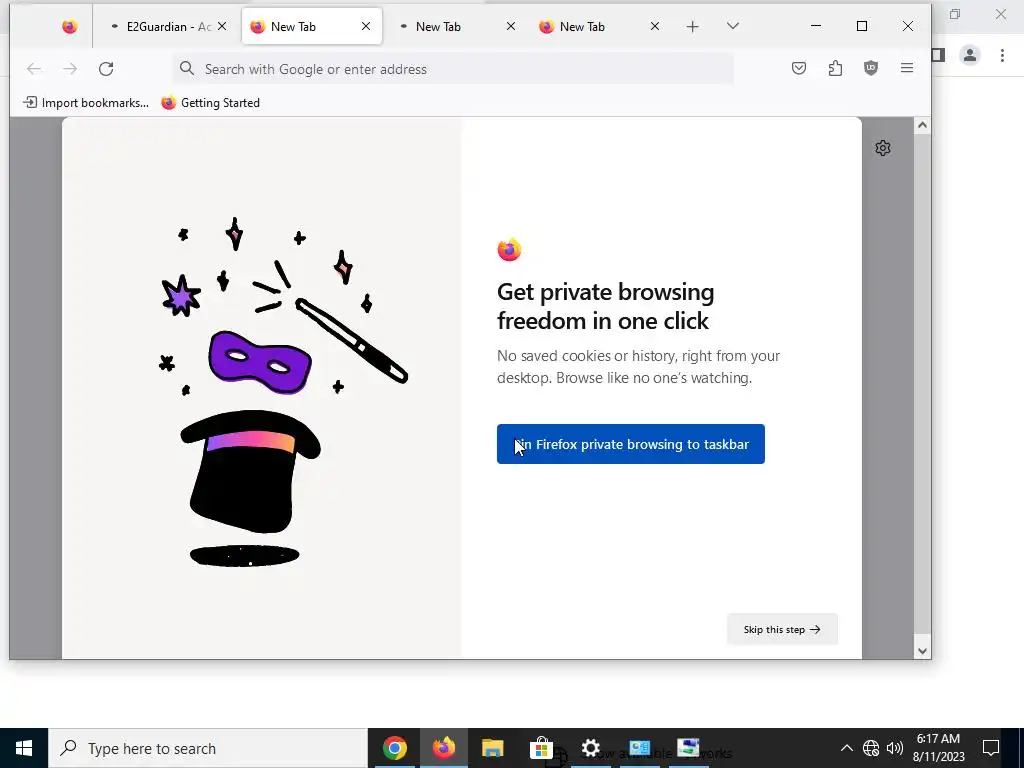1024x768 pixels.
Task: Open the Firefox hamburger application menu
Action: click(906, 69)
